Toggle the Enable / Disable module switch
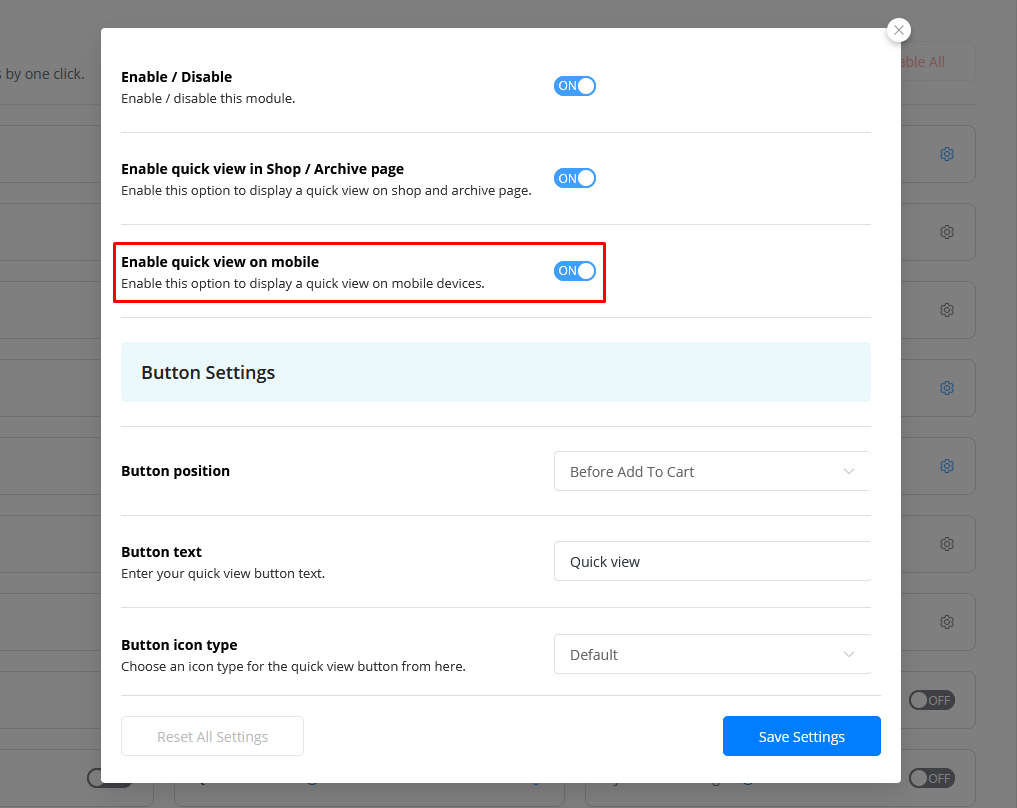 (575, 86)
